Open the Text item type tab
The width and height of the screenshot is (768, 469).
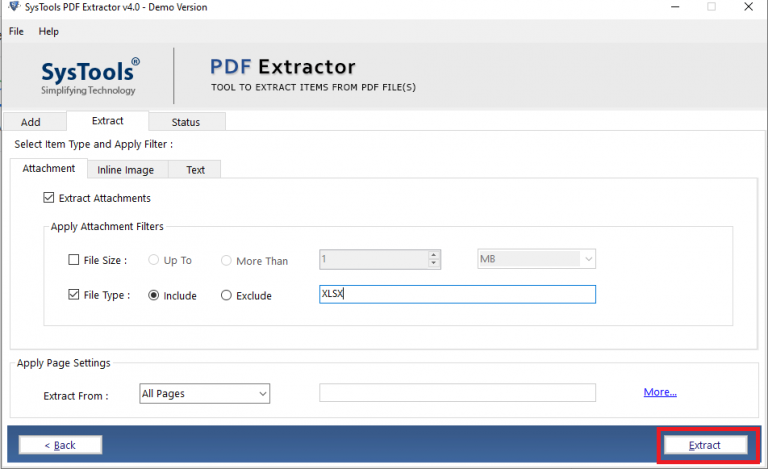195,170
